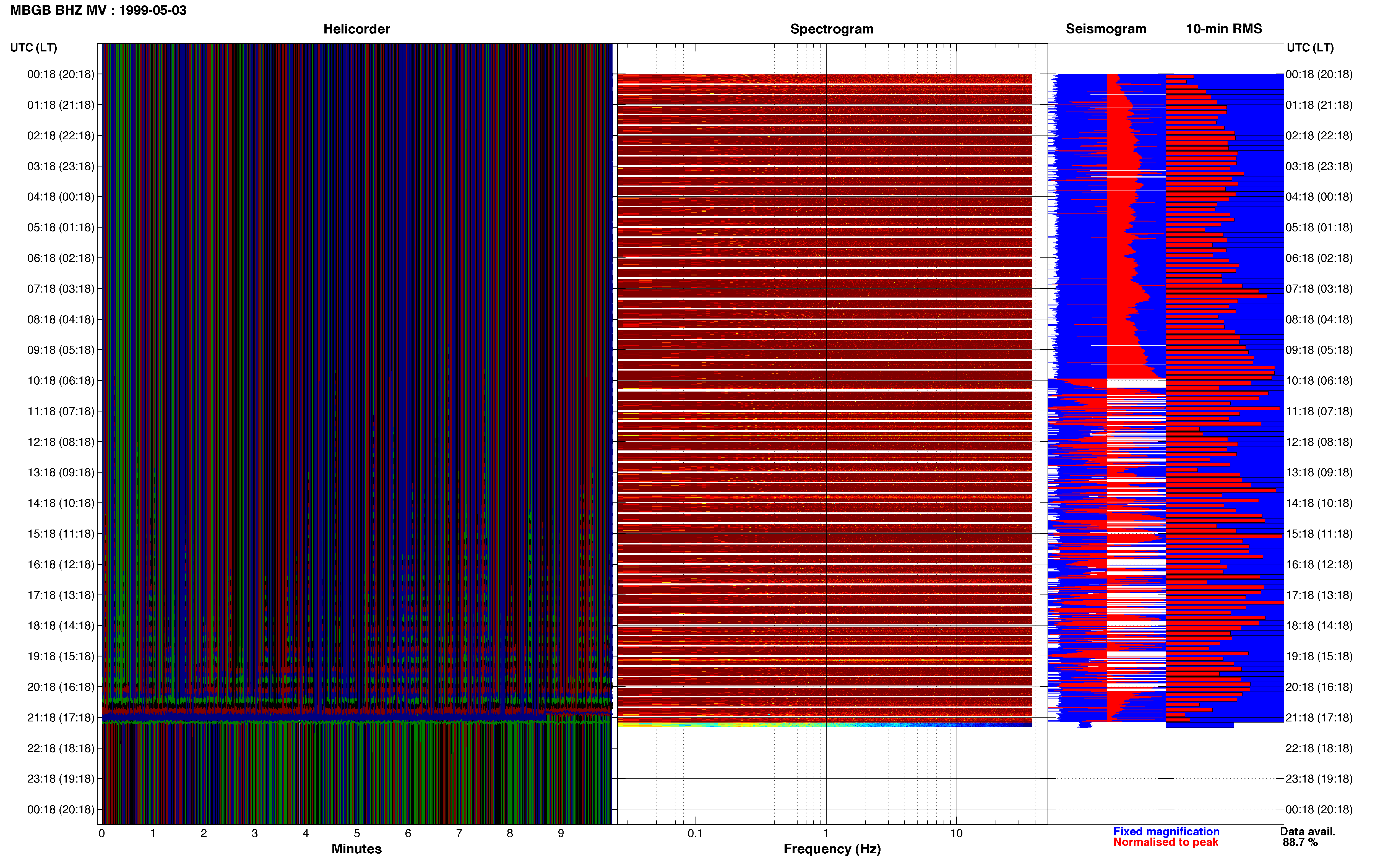Select left time label '06:18 (02:18)'
The image size is (1388, 868).
[x=61, y=258]
